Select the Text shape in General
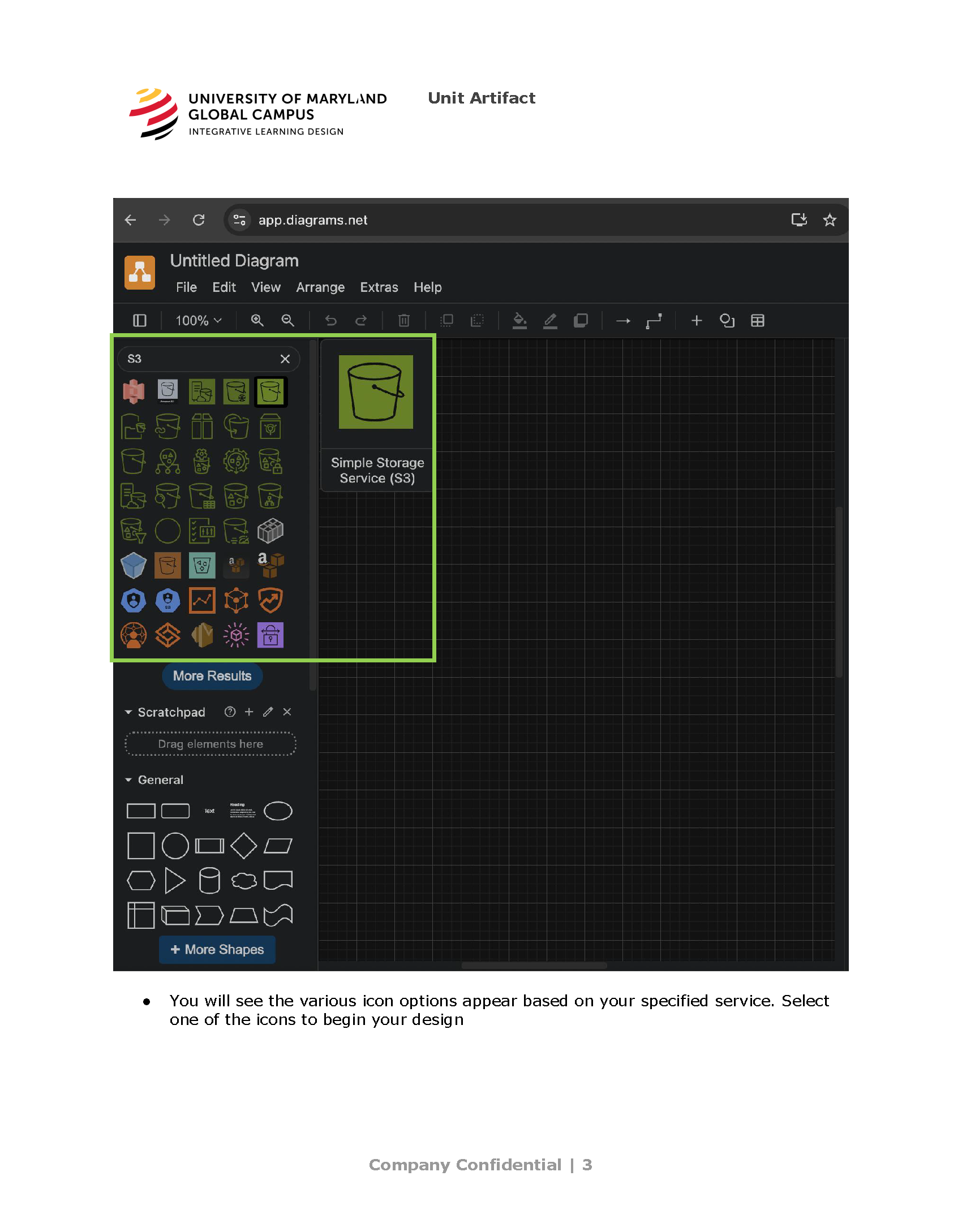962x1232 pixels. [209, 811]
